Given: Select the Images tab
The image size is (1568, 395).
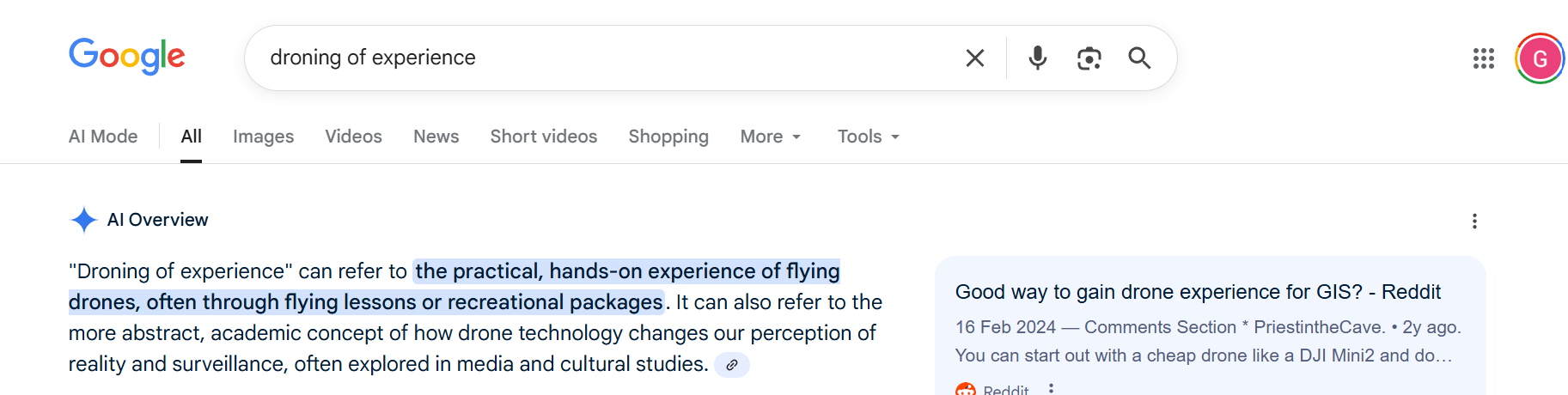Looking at the screenshot, I should [x=263, y=137].
